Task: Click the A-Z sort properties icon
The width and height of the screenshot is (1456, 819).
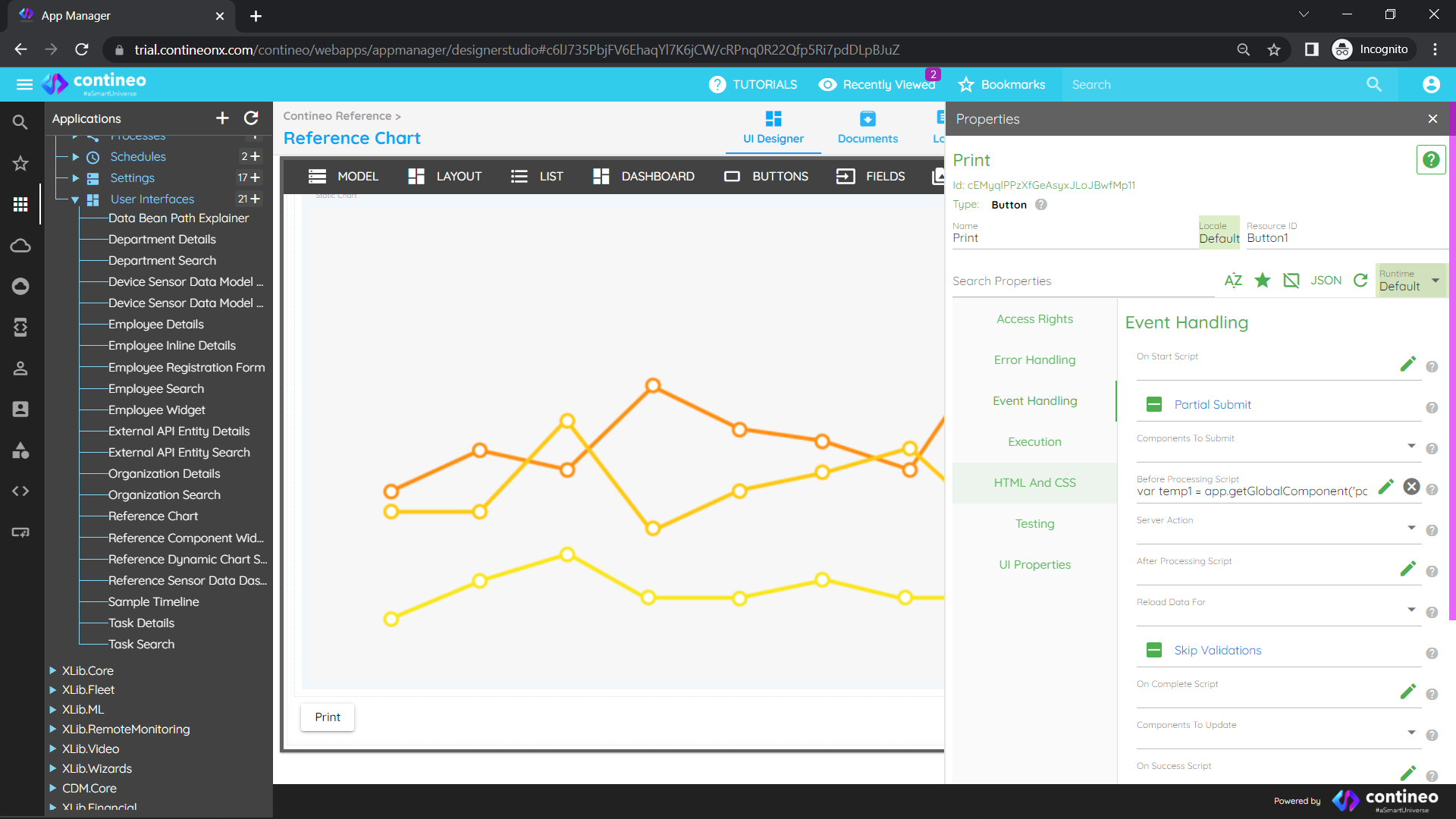Action: [1233, 281]
